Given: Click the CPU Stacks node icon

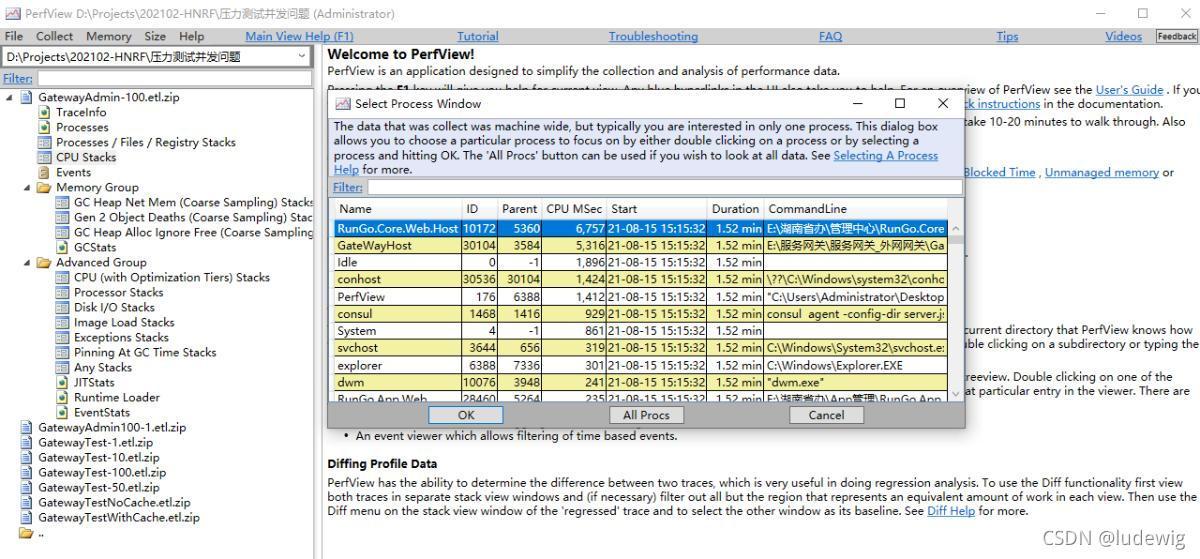Looking at the screenshot, I should pyautogui.click(x=44, y=157).
